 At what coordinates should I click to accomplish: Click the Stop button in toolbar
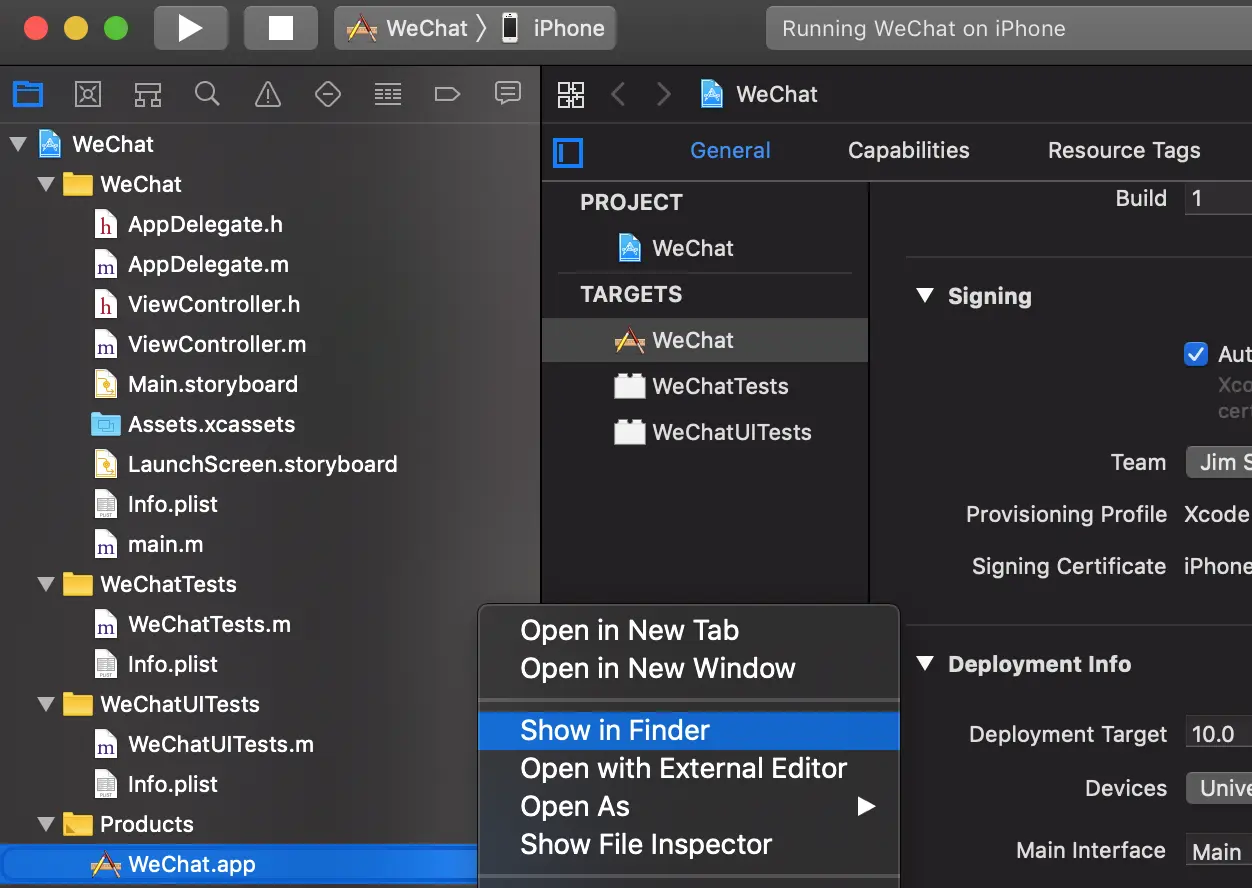click(281, 28)
